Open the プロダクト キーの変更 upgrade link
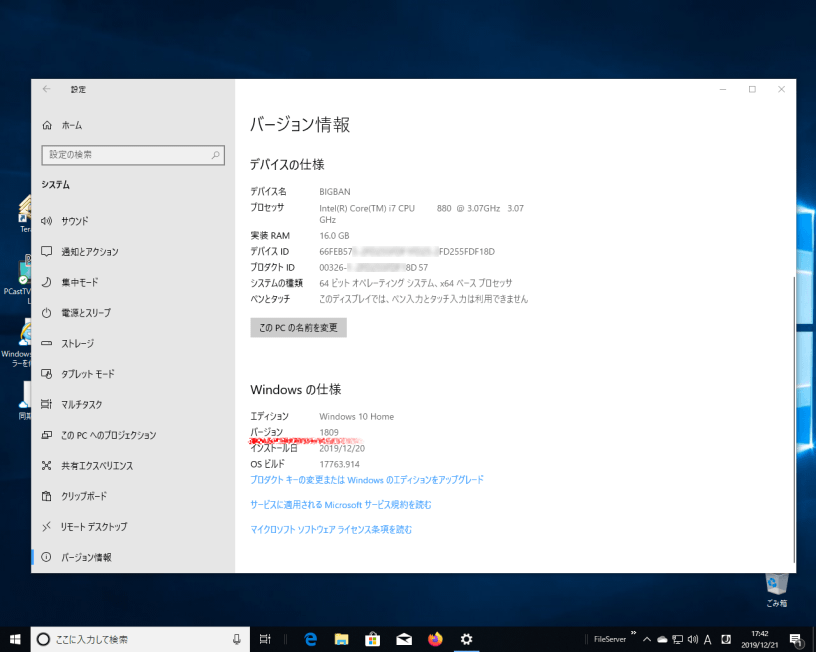Image resolution: width=816 pixels, height=652 pixels. tap(367, 480)
